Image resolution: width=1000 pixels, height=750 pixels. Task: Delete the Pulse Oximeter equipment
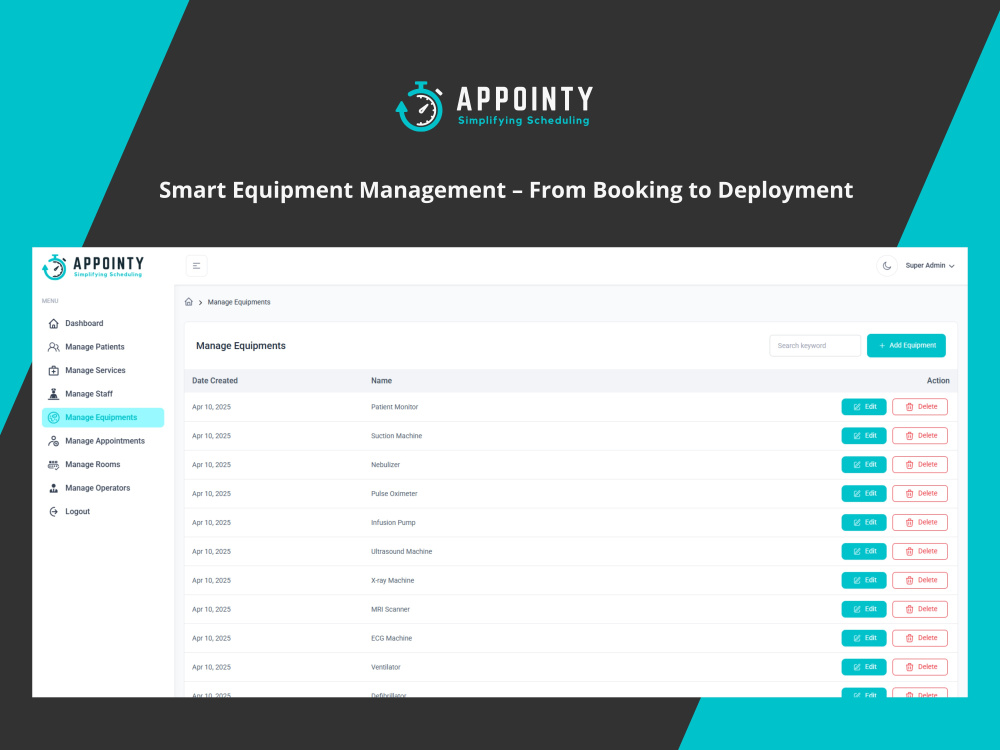tap(920, 494)
